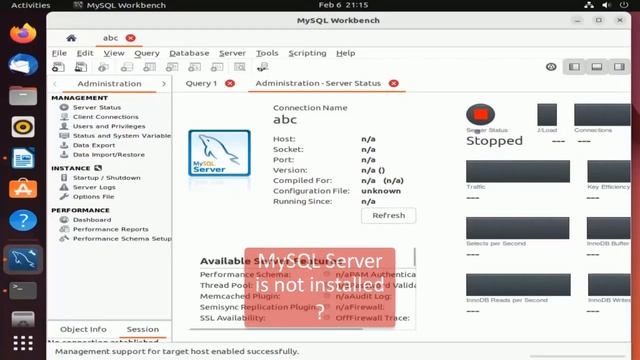Open Thunderbird mail from the dock
Image resolution: width=640 pixels, height=360 pixels.
pyautogui.click(x=23, y=64)
